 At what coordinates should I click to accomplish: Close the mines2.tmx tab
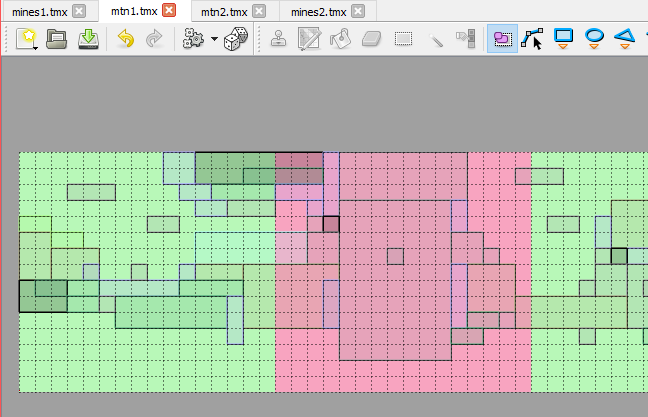tap(358, 11)
